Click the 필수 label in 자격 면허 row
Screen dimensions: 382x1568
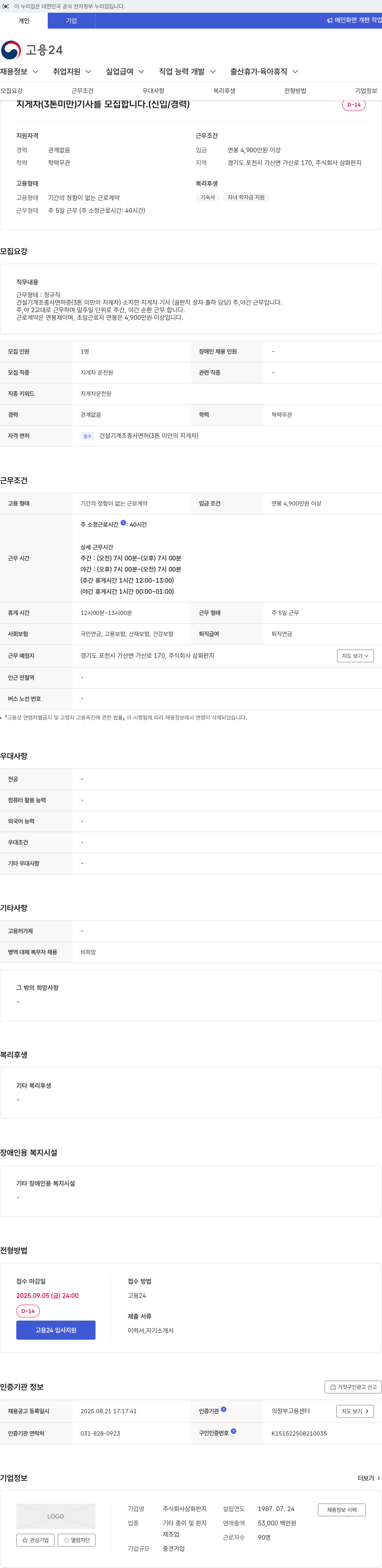pyautogui.click(x=87, y=436)
